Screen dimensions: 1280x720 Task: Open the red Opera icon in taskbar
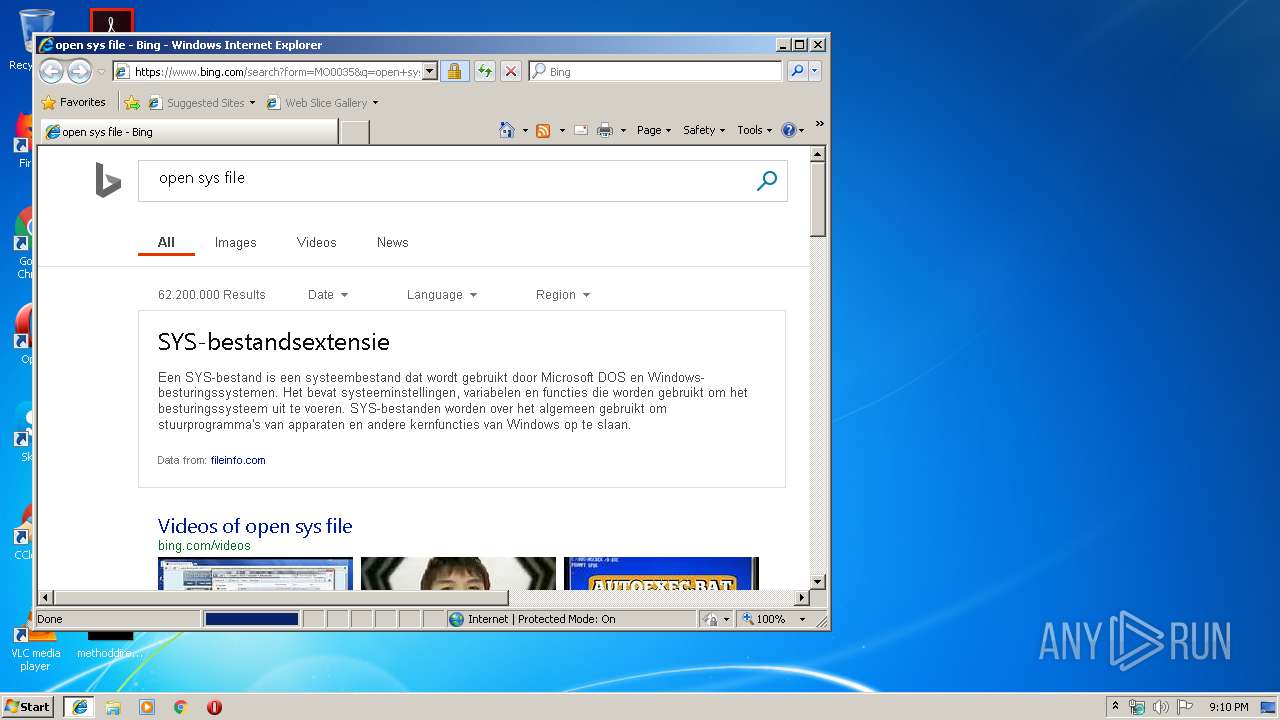click(x=214, y=707)
